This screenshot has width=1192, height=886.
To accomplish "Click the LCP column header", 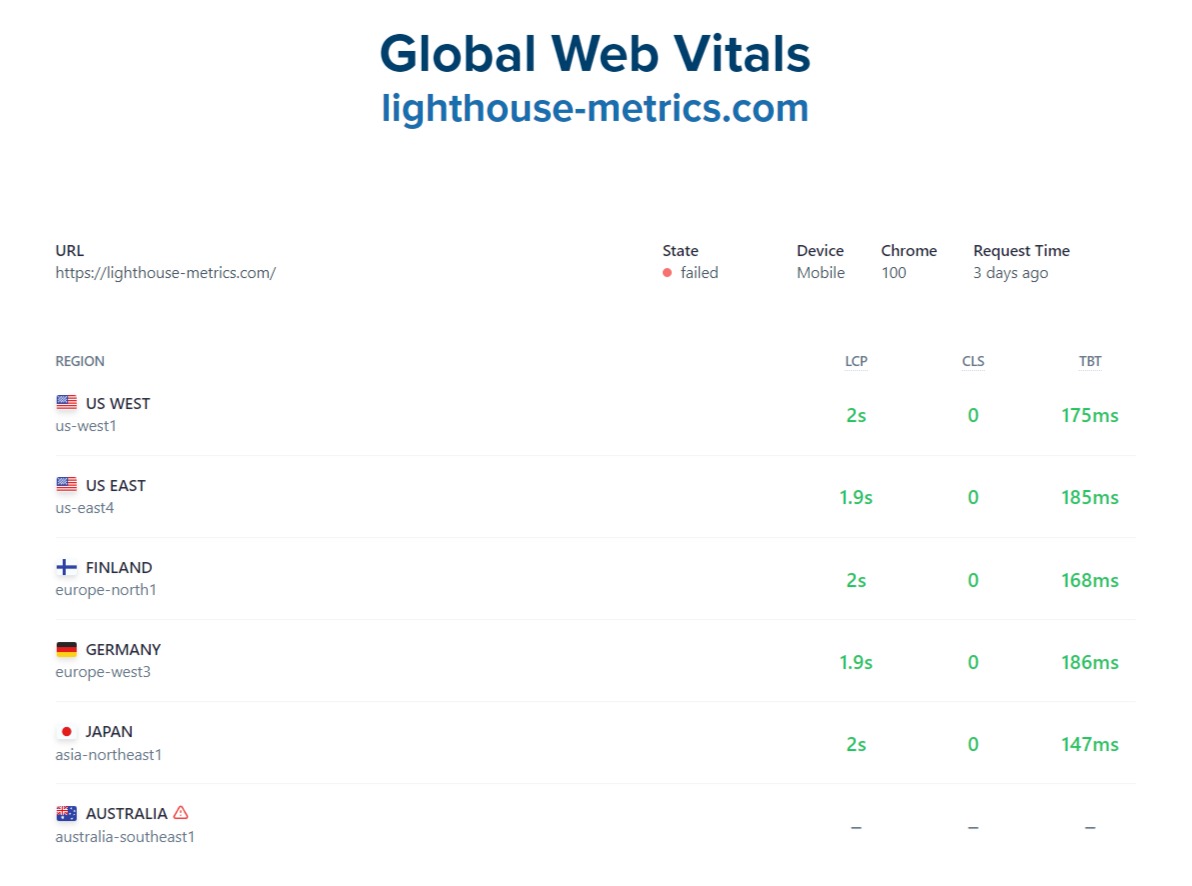I will (x=856, y=360).
